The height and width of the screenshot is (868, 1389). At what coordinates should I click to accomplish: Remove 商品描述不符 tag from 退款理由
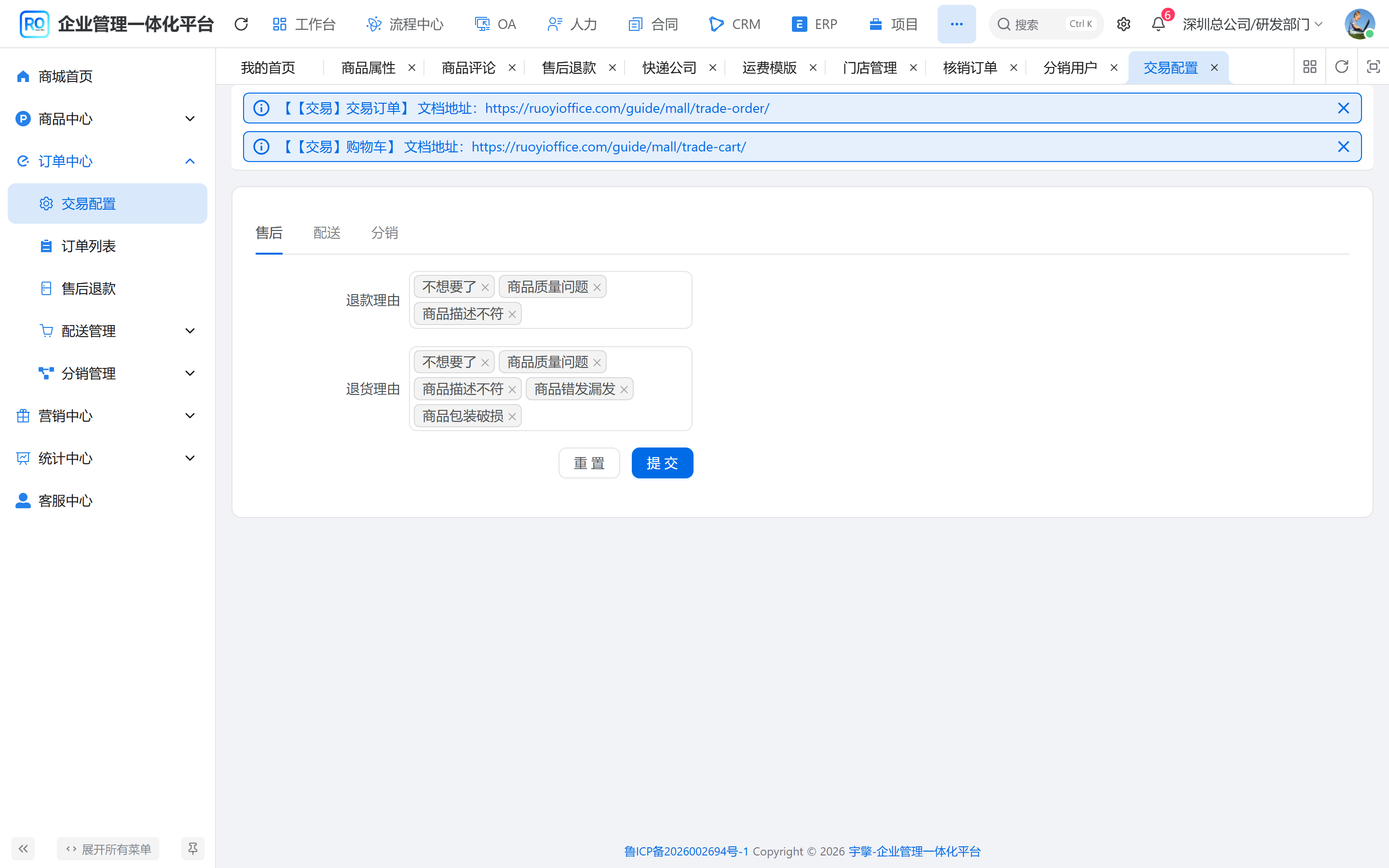pyautogui.click(x=512, y=314)
